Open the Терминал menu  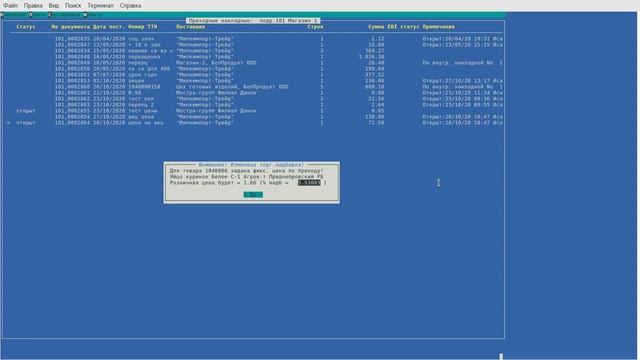[100, 6]
